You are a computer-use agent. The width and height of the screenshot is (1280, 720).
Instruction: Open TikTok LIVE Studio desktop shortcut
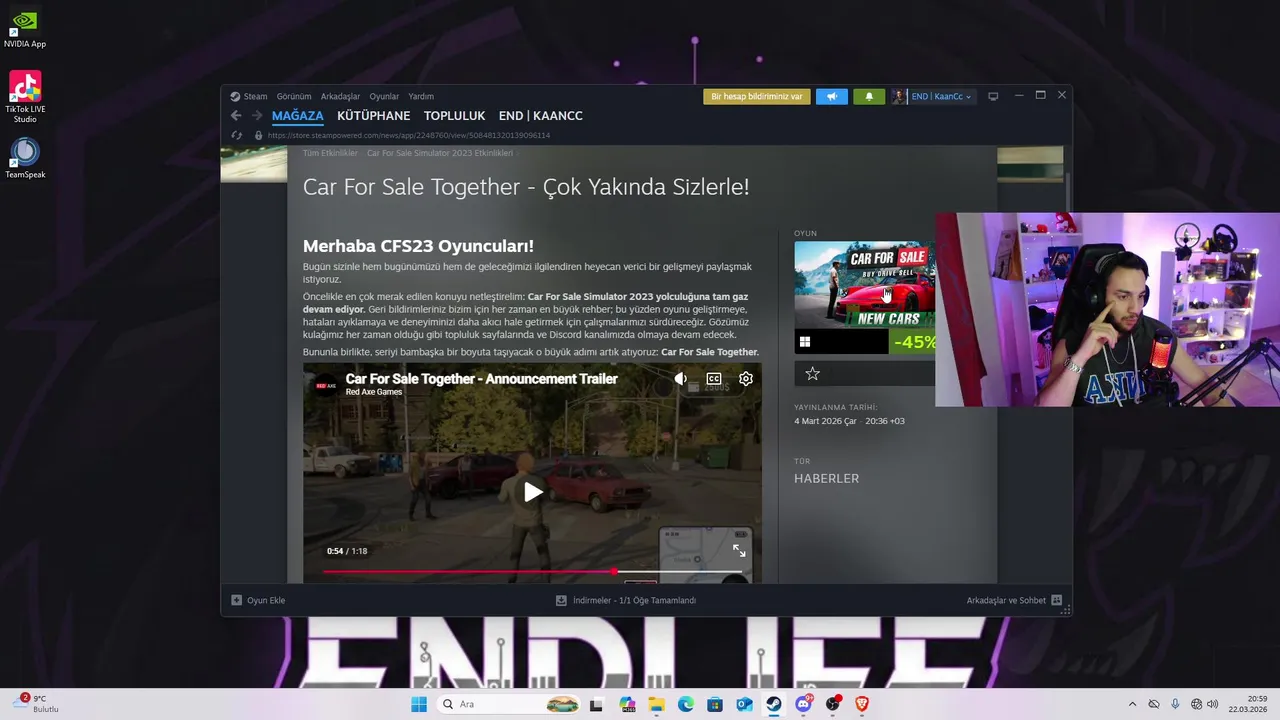pos(25,97)
